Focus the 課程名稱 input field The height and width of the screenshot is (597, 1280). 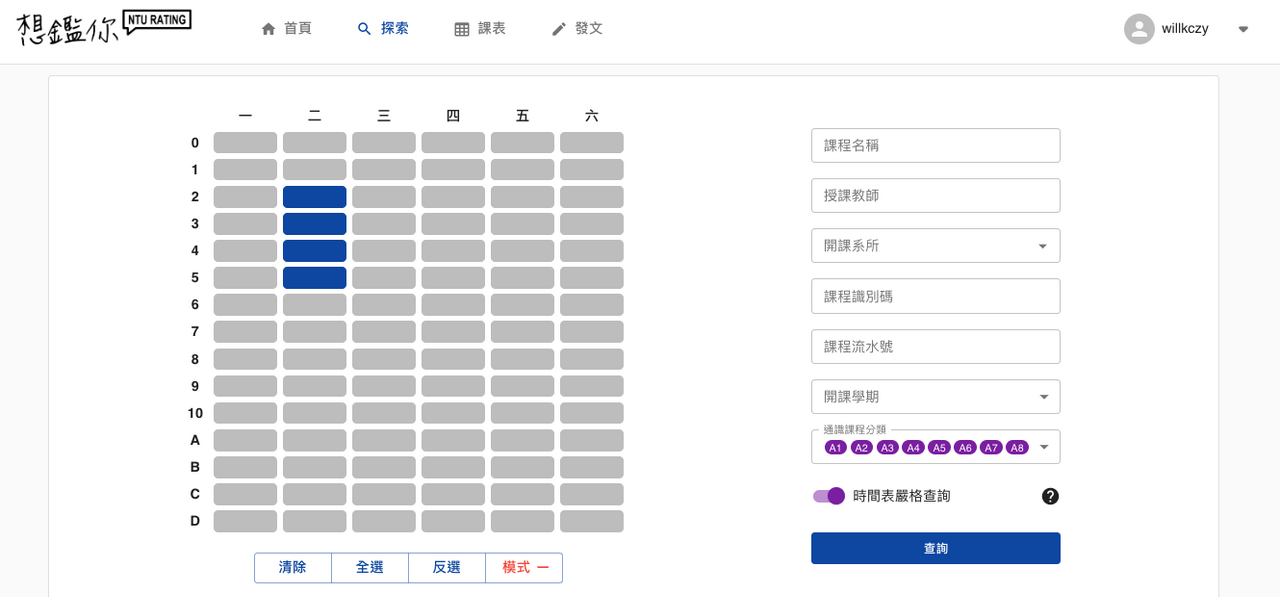(x=935, y=146)
